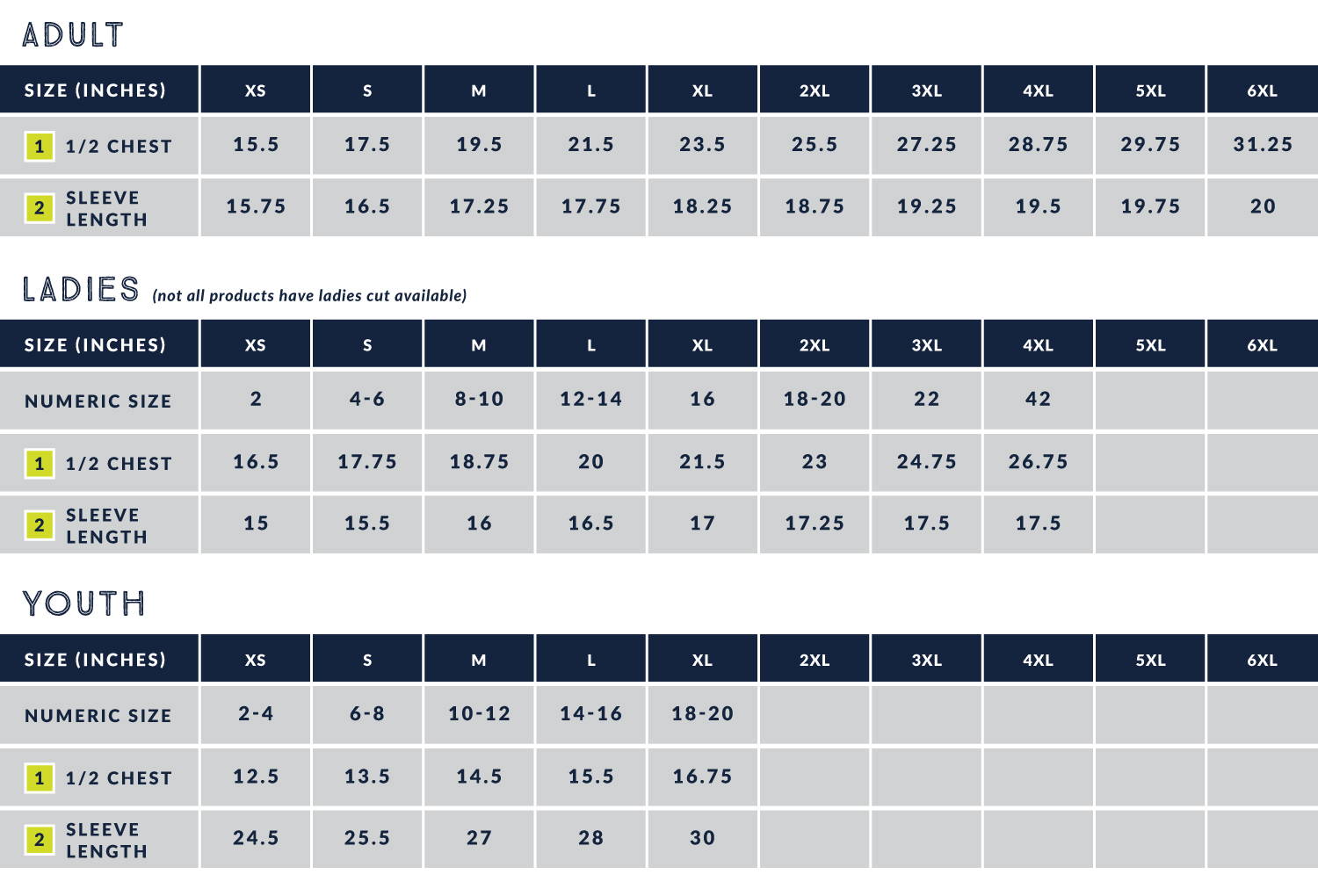Screen dimensions: 1318x896
Task: Select the XS header in Ladies table
Action: [x=255, y=345]
